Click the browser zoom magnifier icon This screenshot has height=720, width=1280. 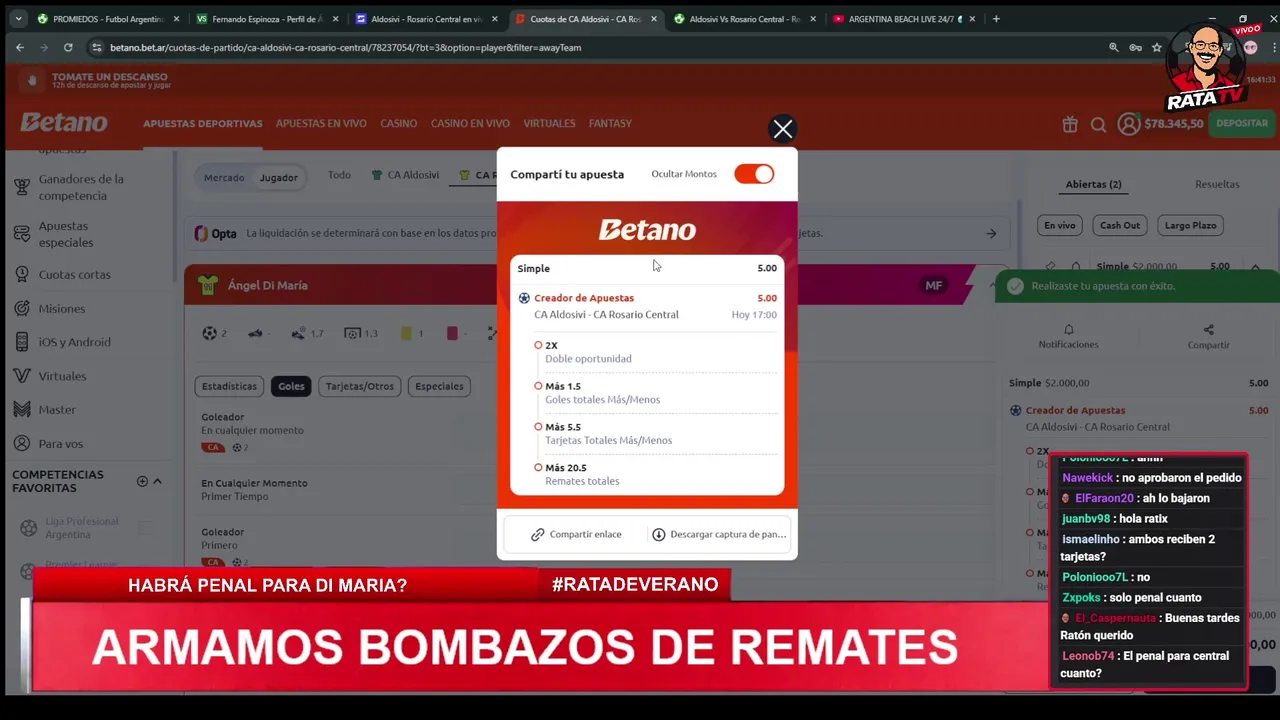coord(1114,47)
